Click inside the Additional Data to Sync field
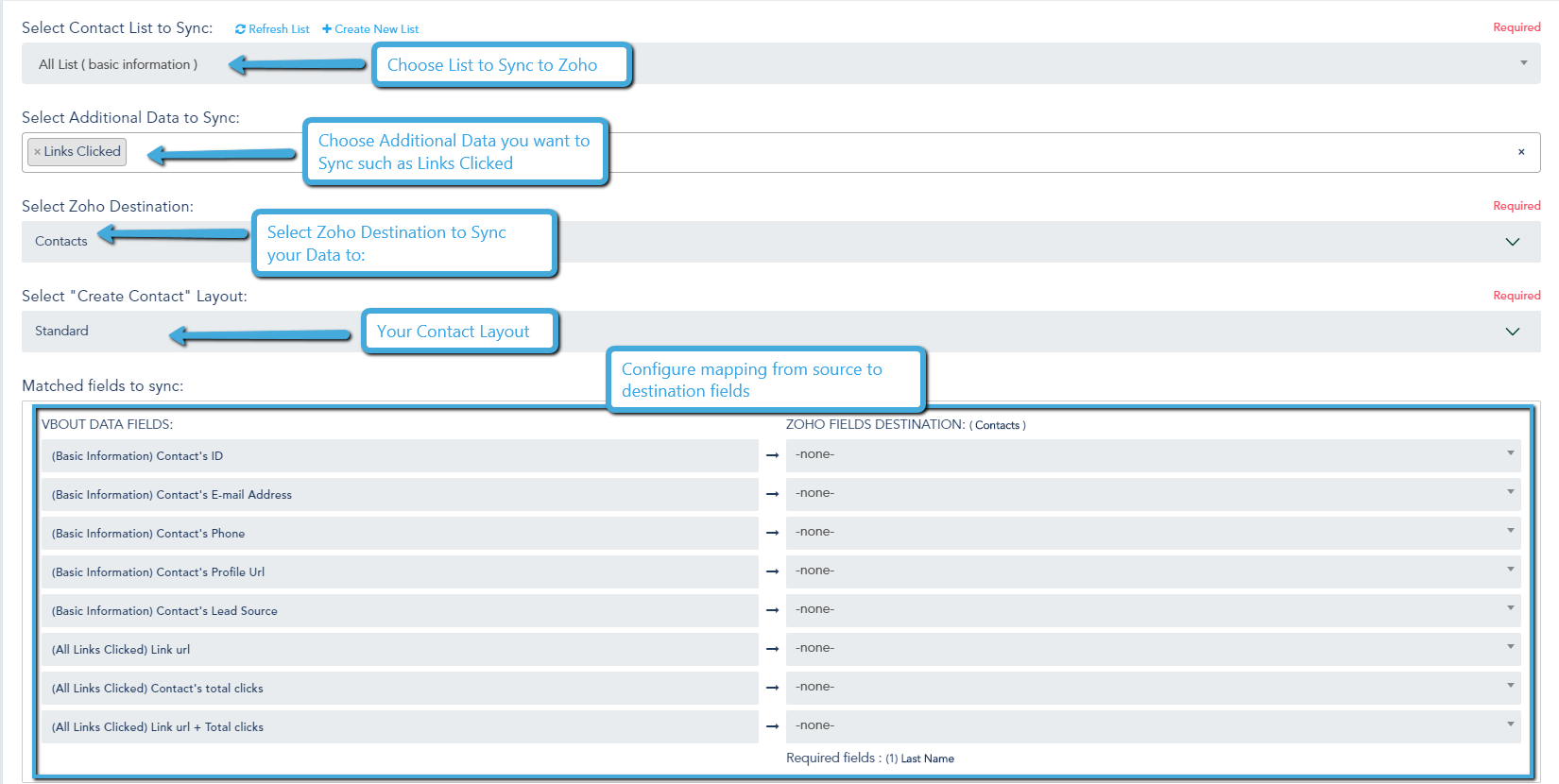Screen dimensions: 1559x784 pos(780,152)
